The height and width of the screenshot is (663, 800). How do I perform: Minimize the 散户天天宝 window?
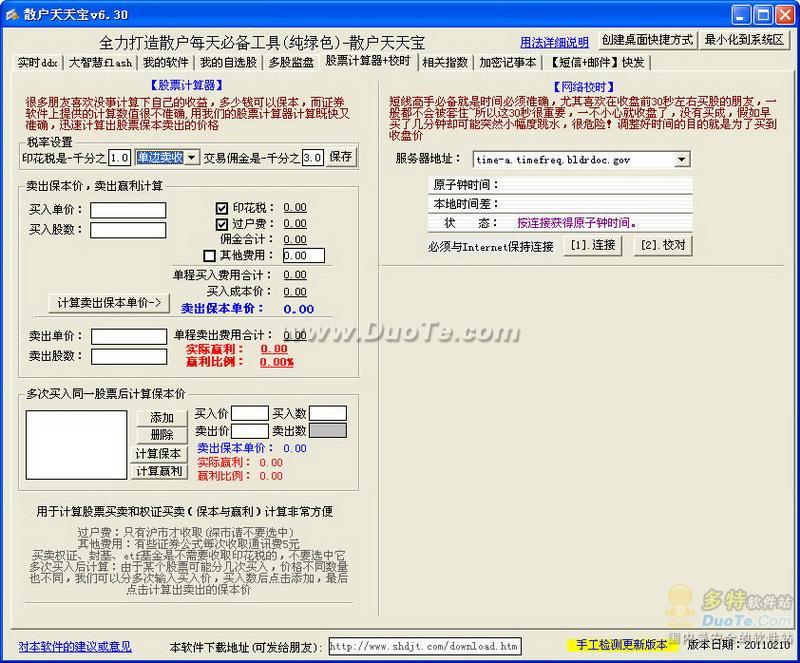tap(741, 15)
